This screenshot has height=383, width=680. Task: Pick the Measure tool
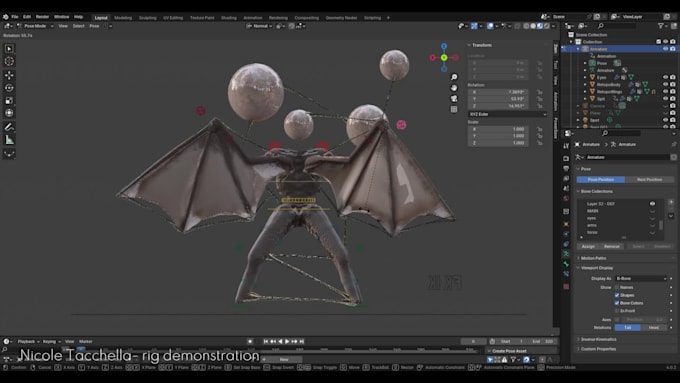point(9,140)
